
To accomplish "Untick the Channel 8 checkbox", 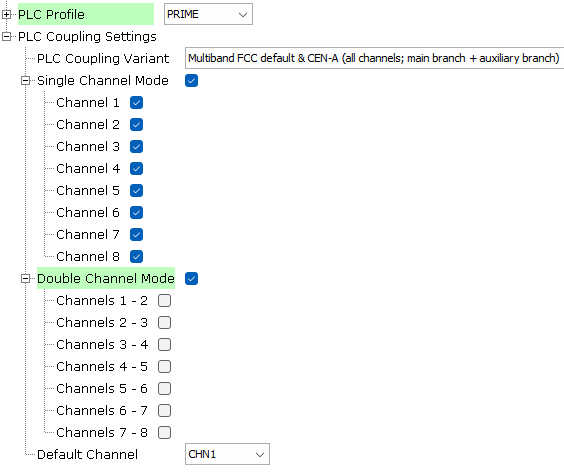I will pos(136,256).
